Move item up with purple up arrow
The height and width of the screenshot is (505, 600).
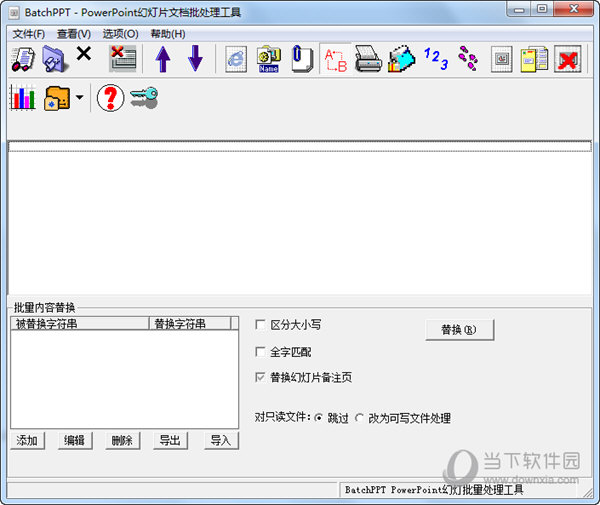tap(163, 59)
